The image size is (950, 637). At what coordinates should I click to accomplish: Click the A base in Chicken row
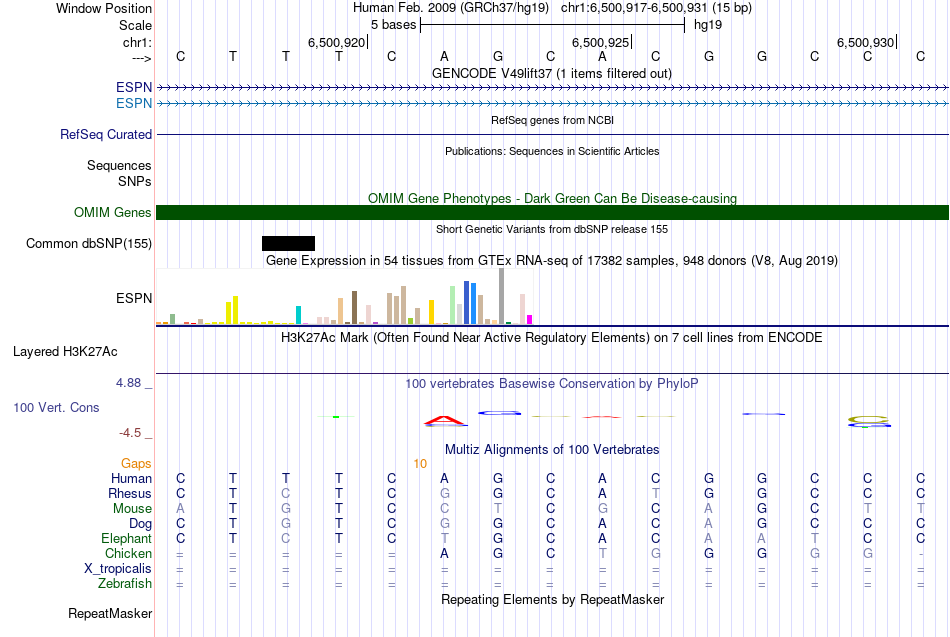(444, 553)
